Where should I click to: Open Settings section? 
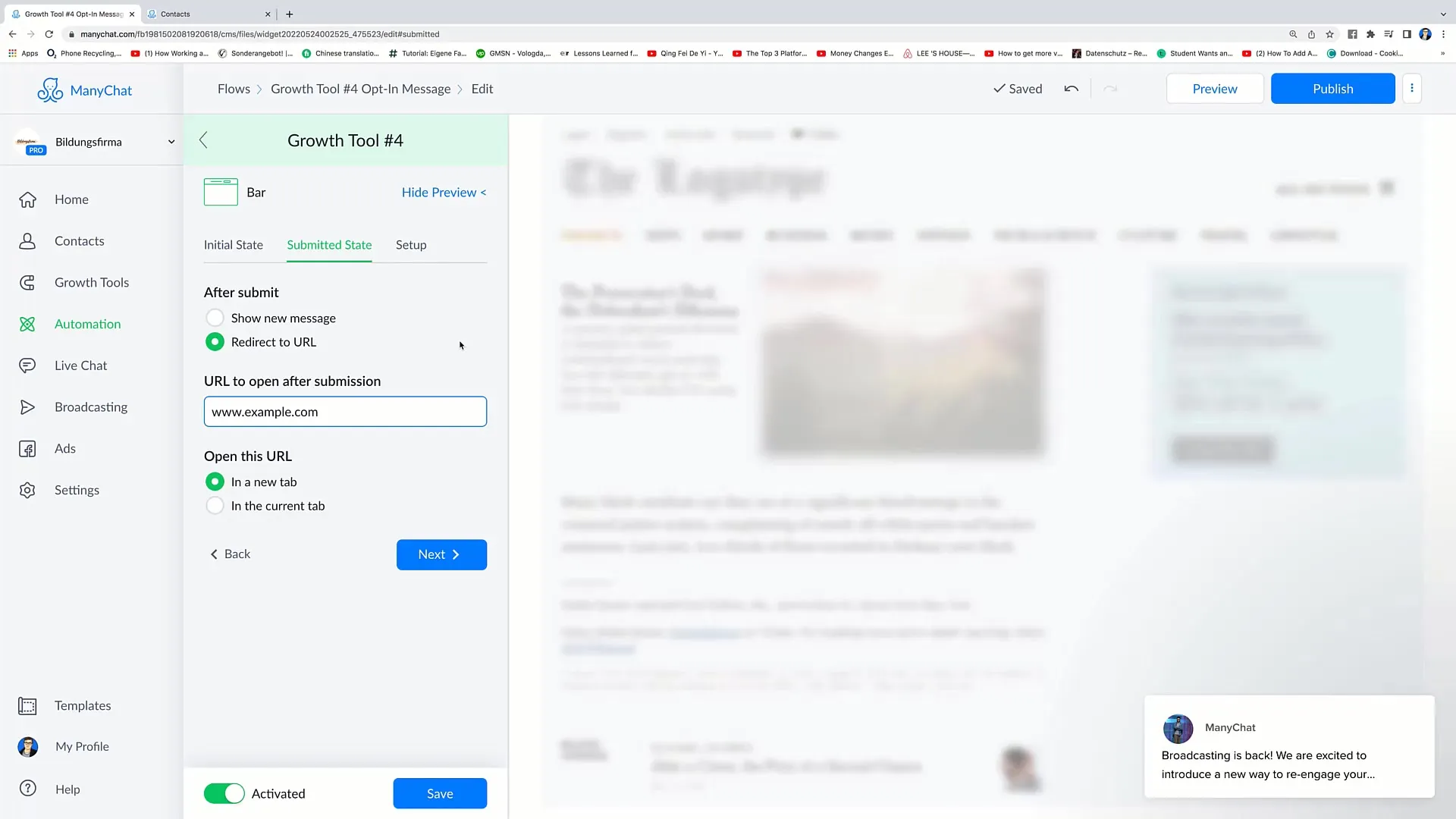[x=77, y=489]
